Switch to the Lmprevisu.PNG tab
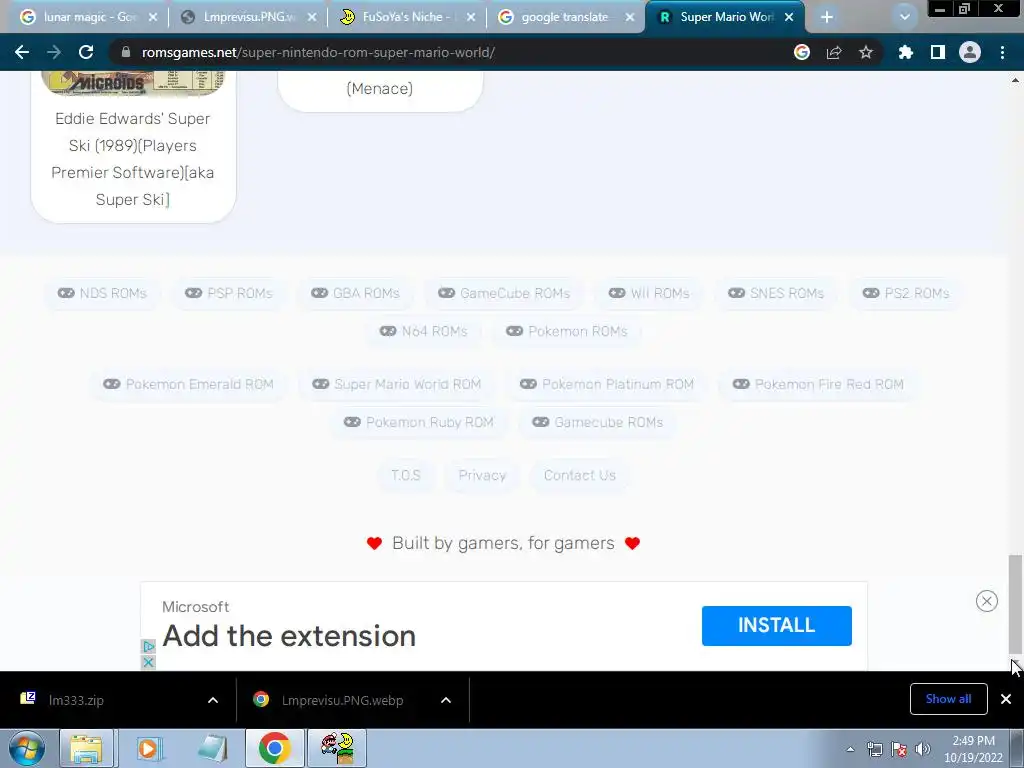The image size is (1024, 768). pyautogui.click(x=248, y=17)
